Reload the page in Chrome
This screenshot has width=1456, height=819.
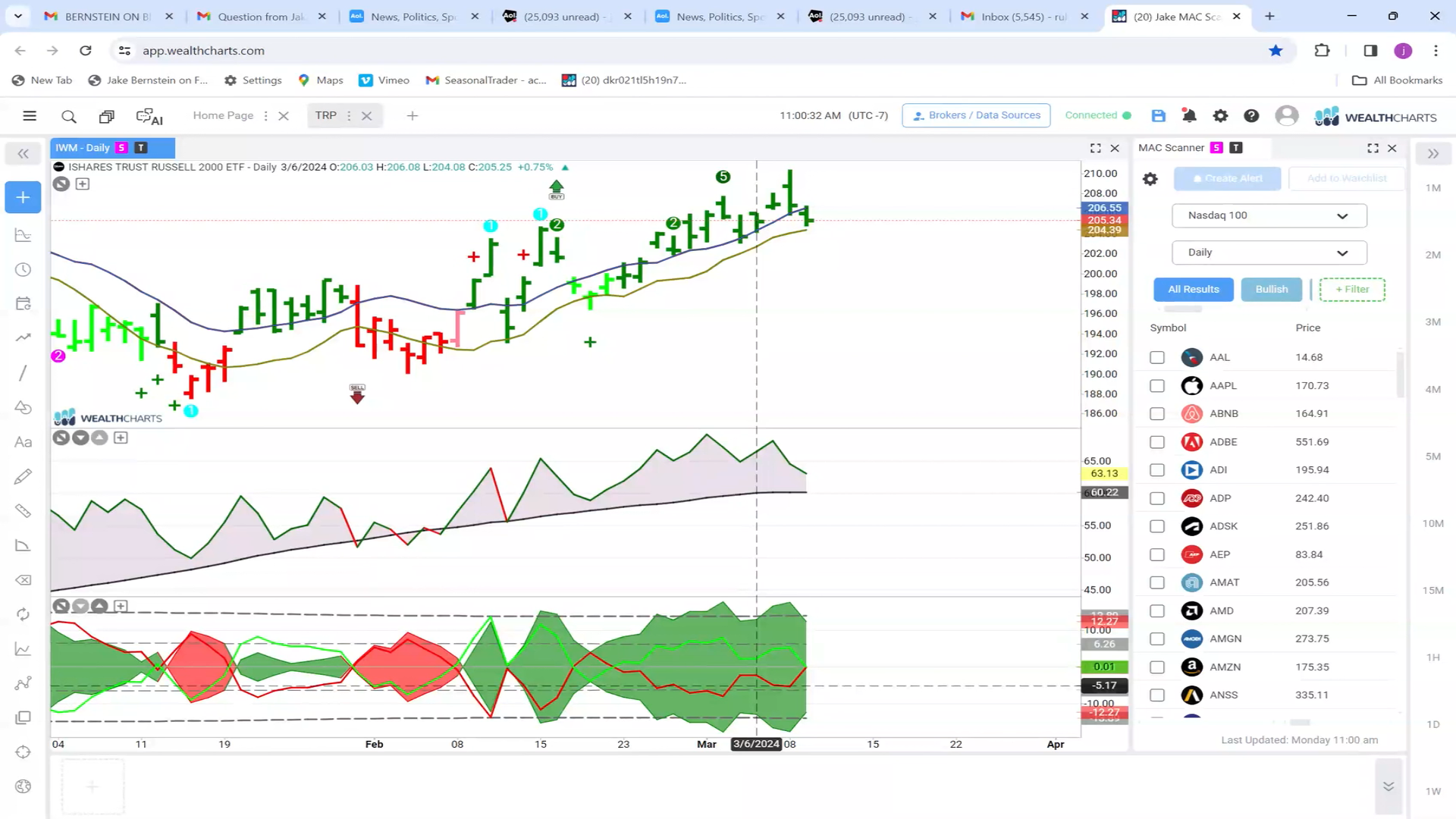tap(86, 50)
